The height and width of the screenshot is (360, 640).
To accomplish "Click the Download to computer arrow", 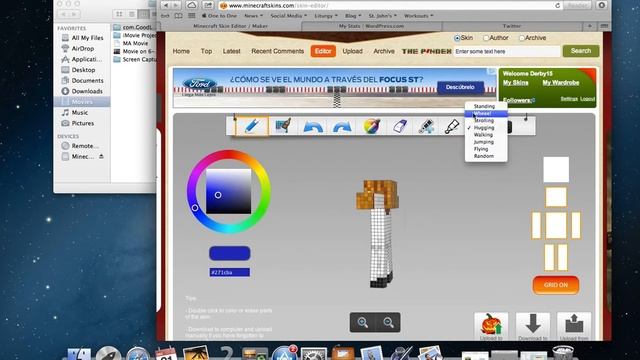I will [533, 326].
